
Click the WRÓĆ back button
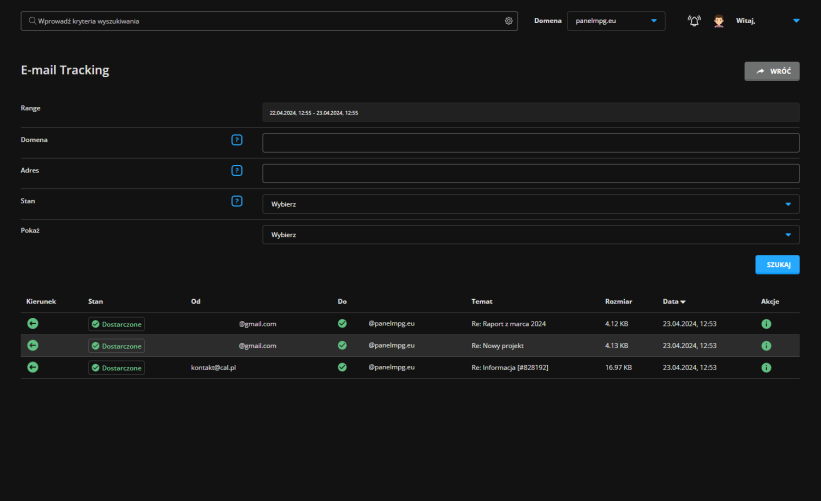[771, 72]
